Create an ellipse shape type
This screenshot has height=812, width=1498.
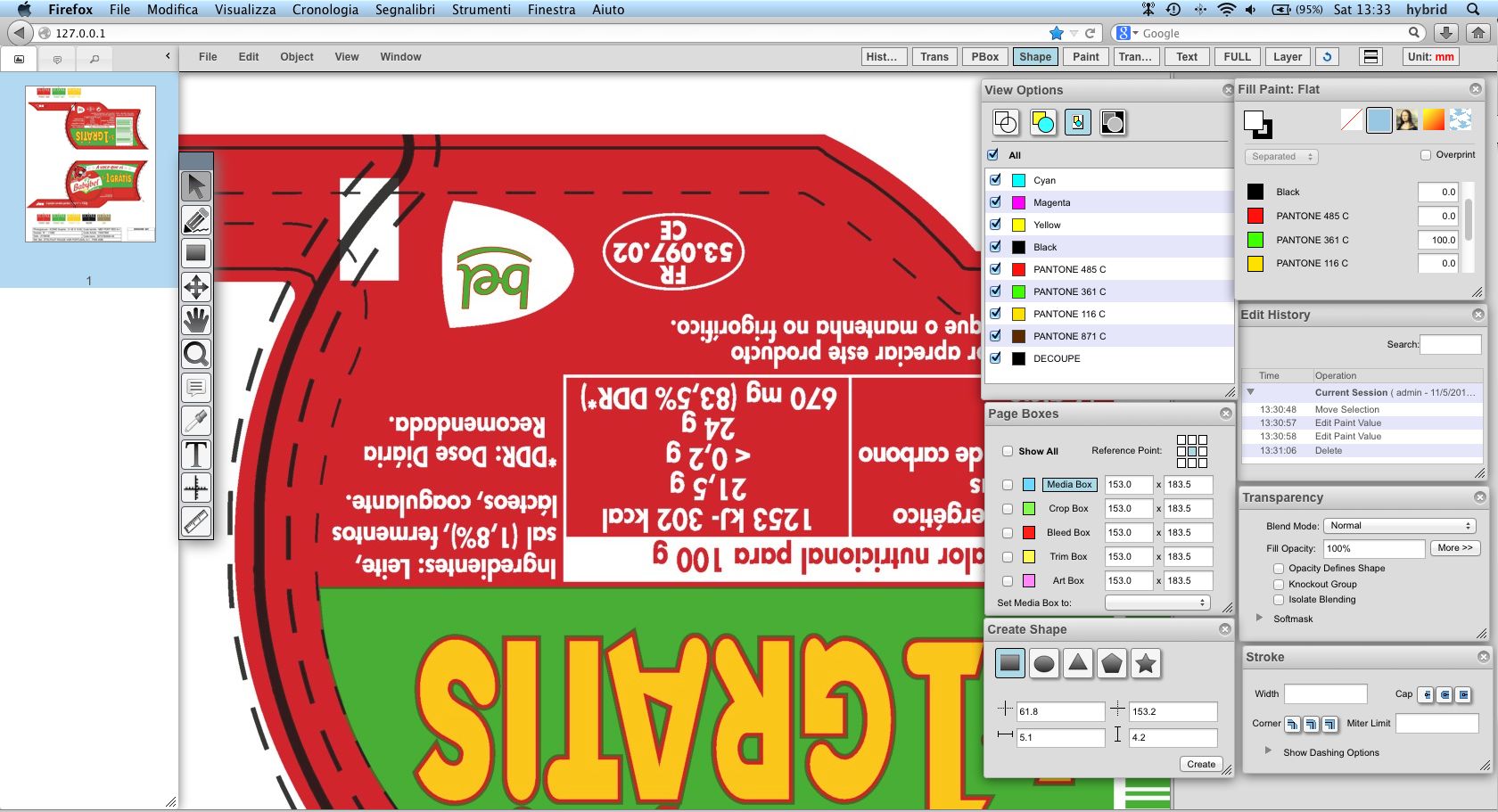tap(1044, 663)
